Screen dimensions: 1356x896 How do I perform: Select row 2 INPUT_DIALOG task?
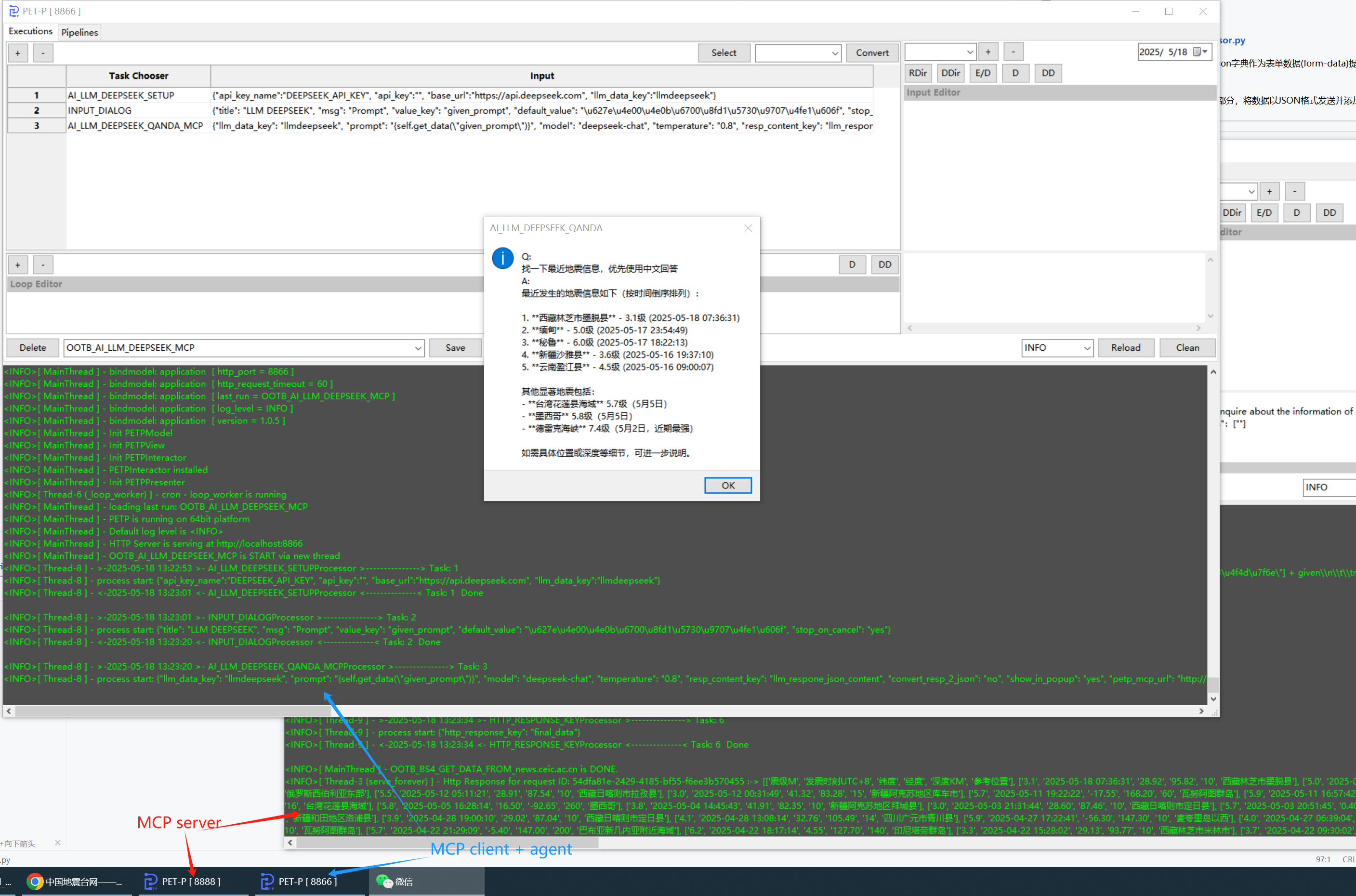click(x=99, y=110)
